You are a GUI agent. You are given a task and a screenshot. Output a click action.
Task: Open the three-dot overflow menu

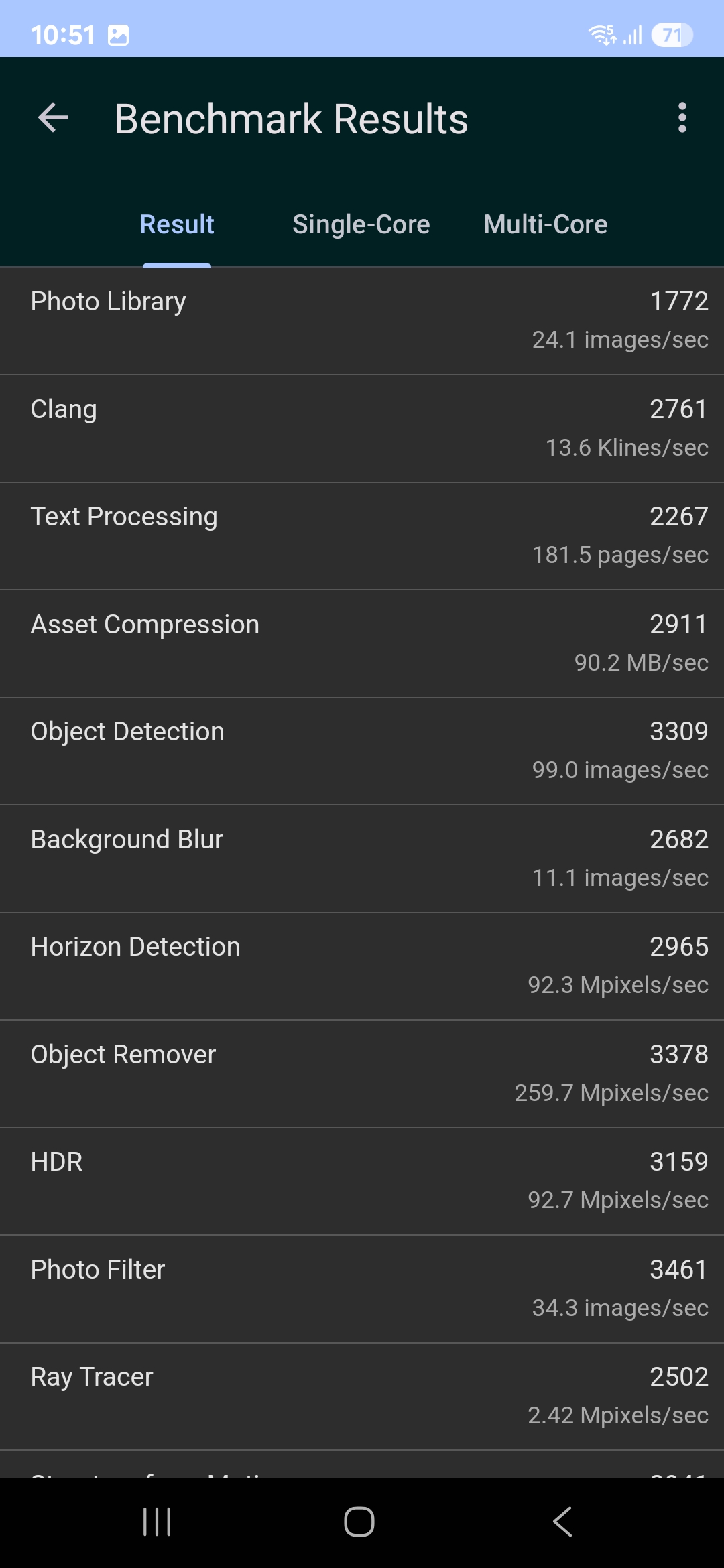click(682, 118)
